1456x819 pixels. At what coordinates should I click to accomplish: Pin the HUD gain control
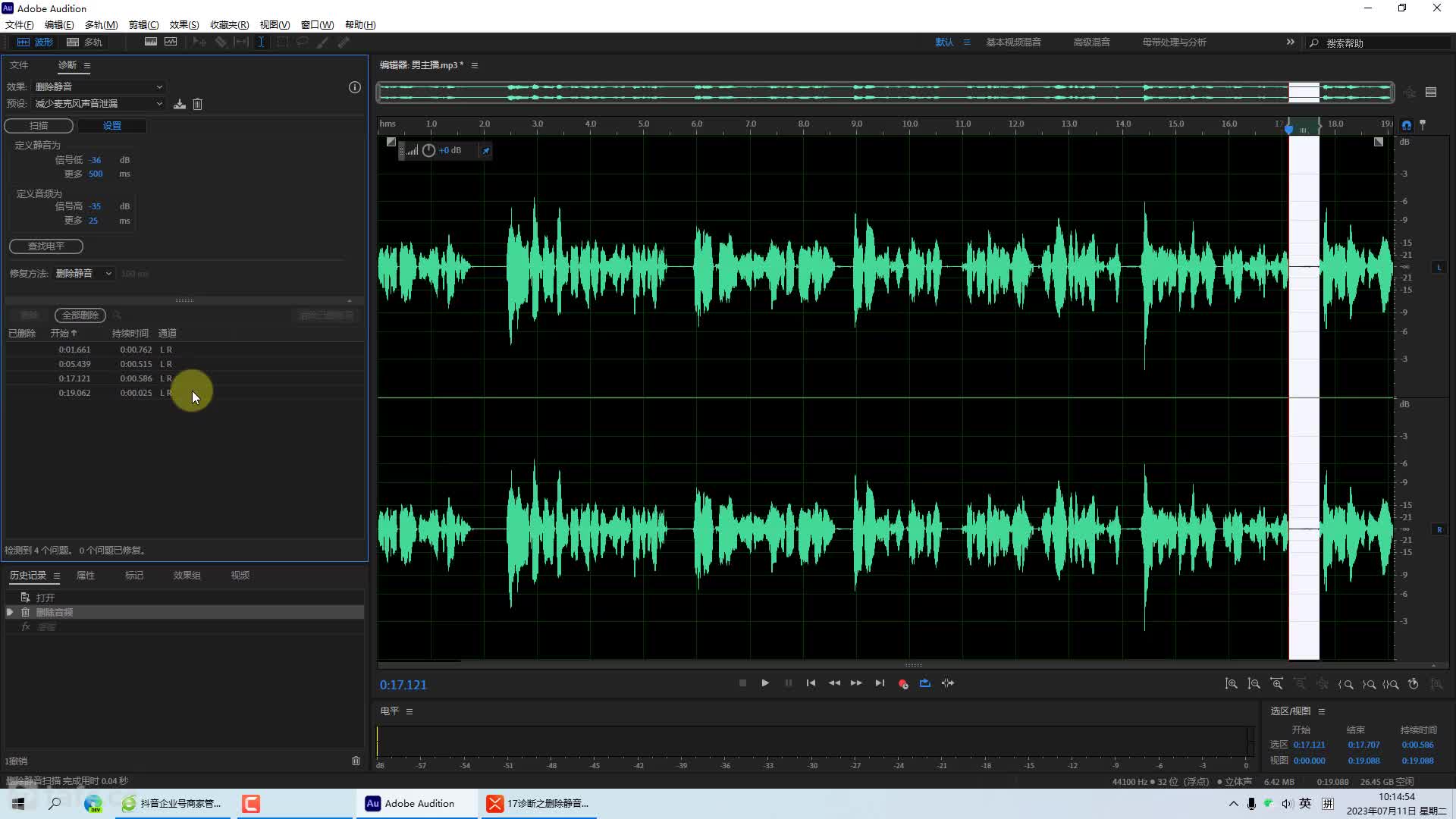[486, 151]
